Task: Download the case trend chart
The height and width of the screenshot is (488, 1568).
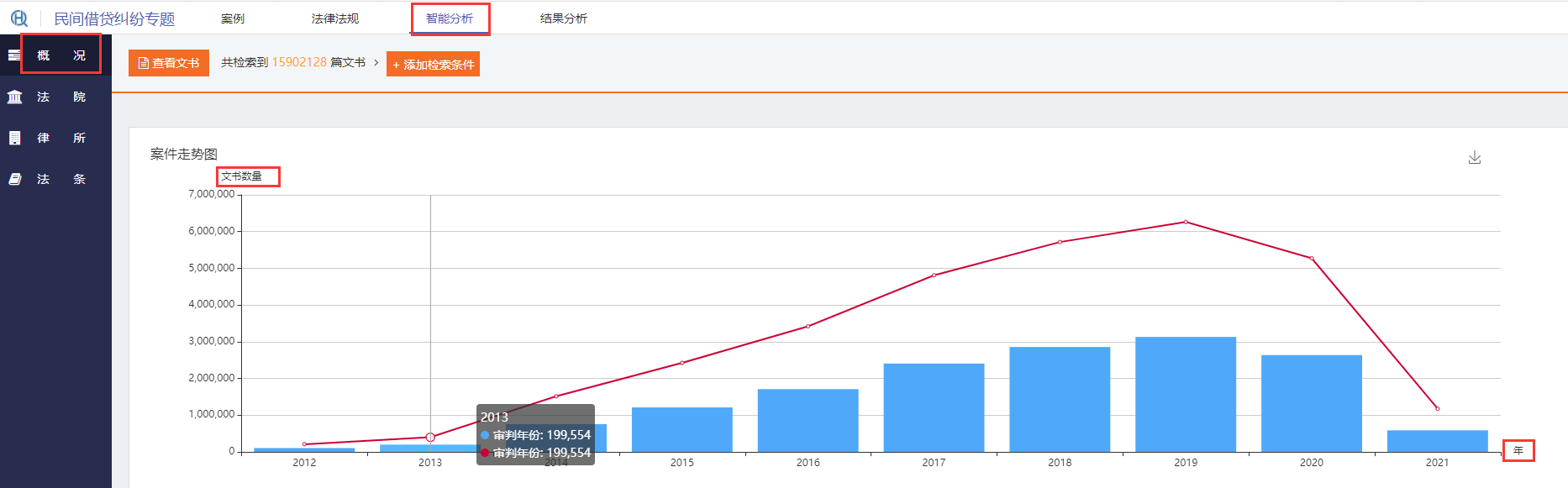Action: click(x=1474, y=158)
